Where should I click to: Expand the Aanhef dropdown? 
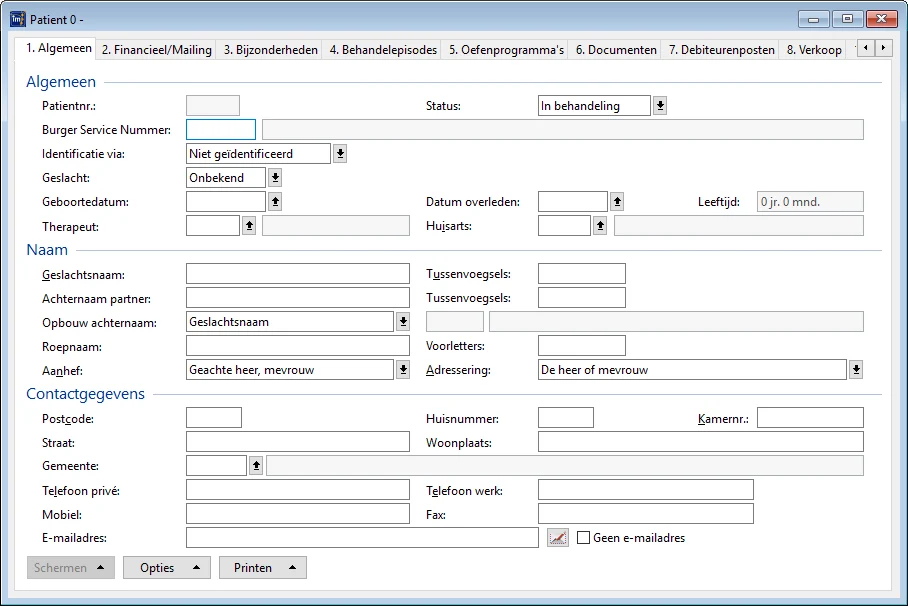click(x=403, y=370)
